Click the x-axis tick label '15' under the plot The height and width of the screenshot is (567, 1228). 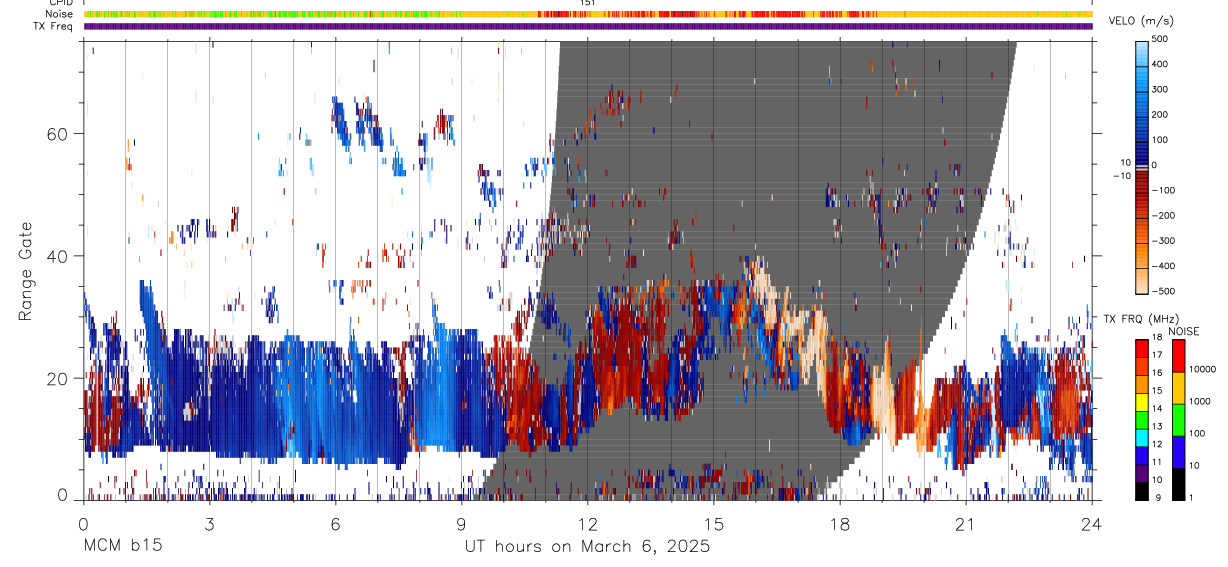(x=713, y=523)
